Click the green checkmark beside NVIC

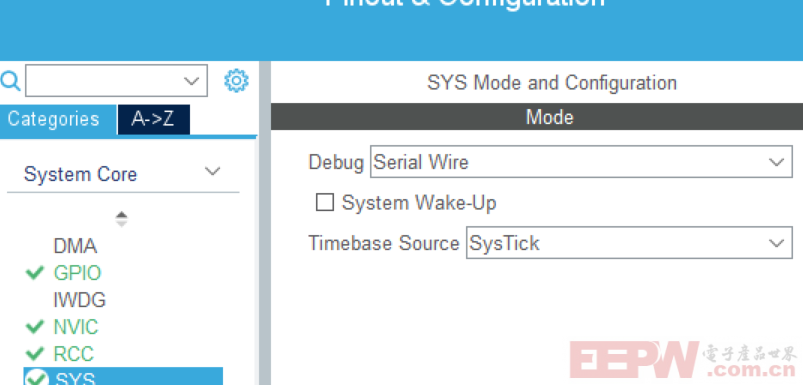coord(35,327)
